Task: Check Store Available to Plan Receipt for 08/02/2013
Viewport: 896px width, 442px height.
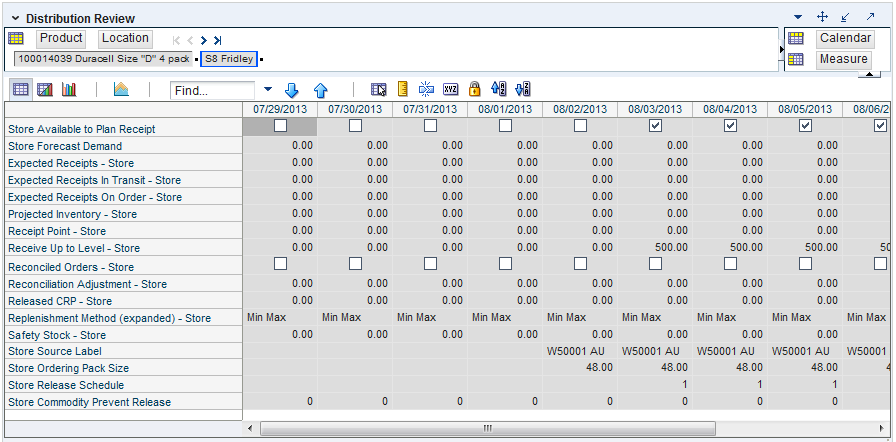Action: point(580,126)
